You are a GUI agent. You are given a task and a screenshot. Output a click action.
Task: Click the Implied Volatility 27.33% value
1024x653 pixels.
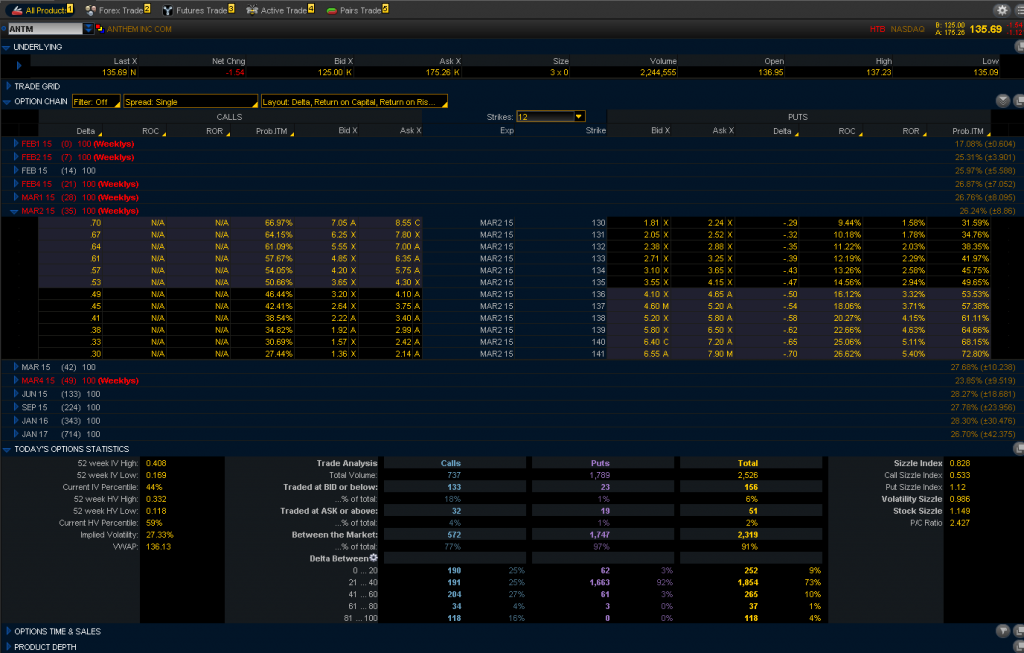point(160,534)
